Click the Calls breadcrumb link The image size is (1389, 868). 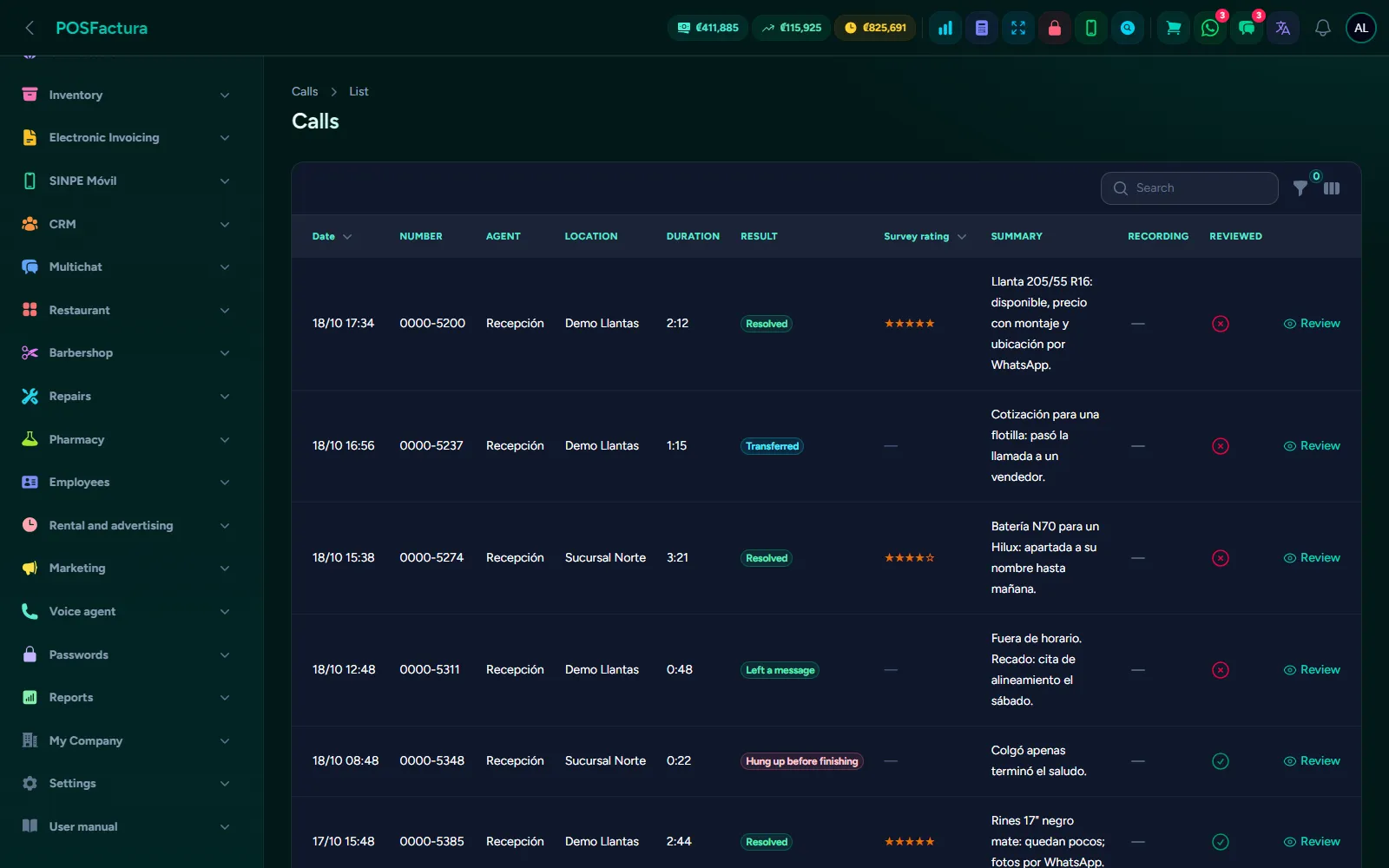click(305, 91)
